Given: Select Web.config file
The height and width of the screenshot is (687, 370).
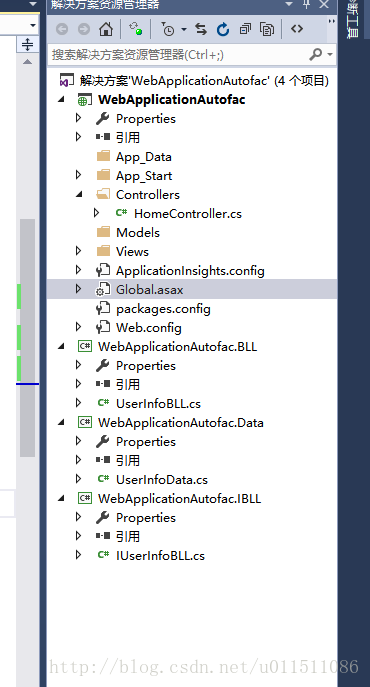Looking at the screenshot, I should tap(149, 328).
